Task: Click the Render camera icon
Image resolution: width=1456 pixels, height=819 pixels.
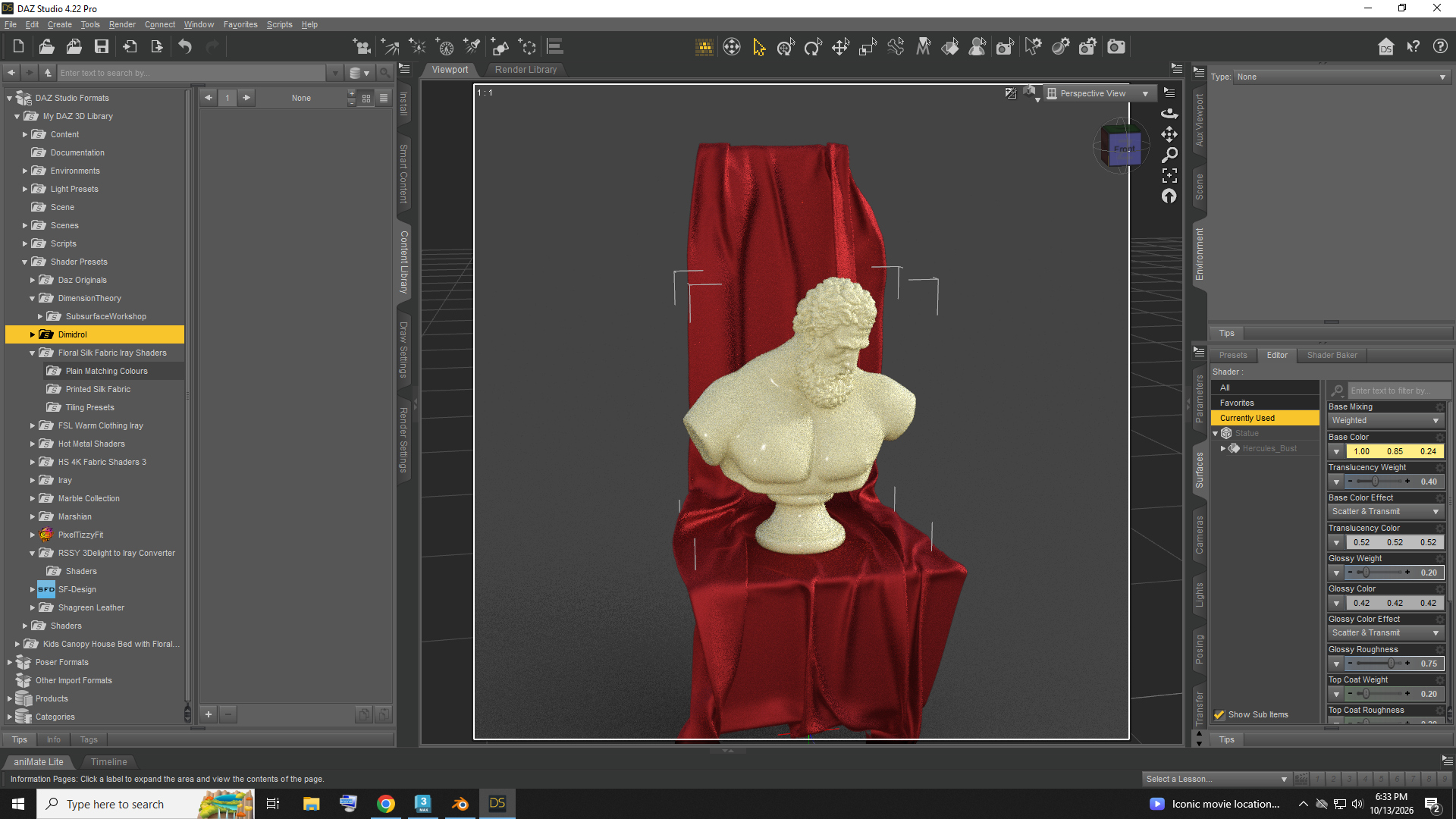Action: [1116, 47]
